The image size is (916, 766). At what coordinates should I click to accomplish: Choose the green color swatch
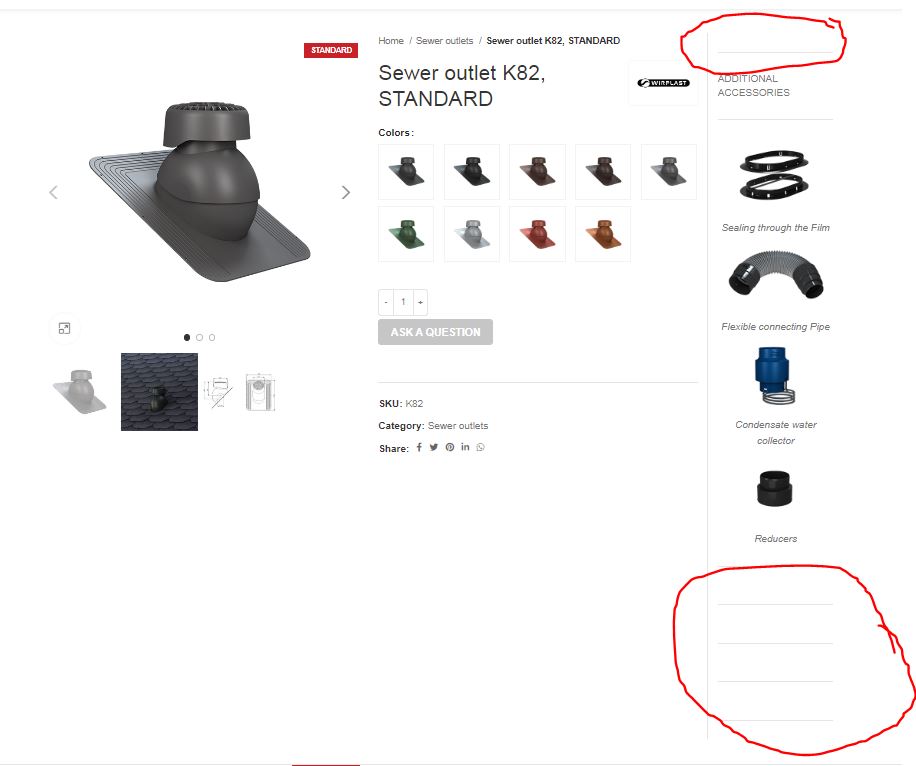[406, 234]
